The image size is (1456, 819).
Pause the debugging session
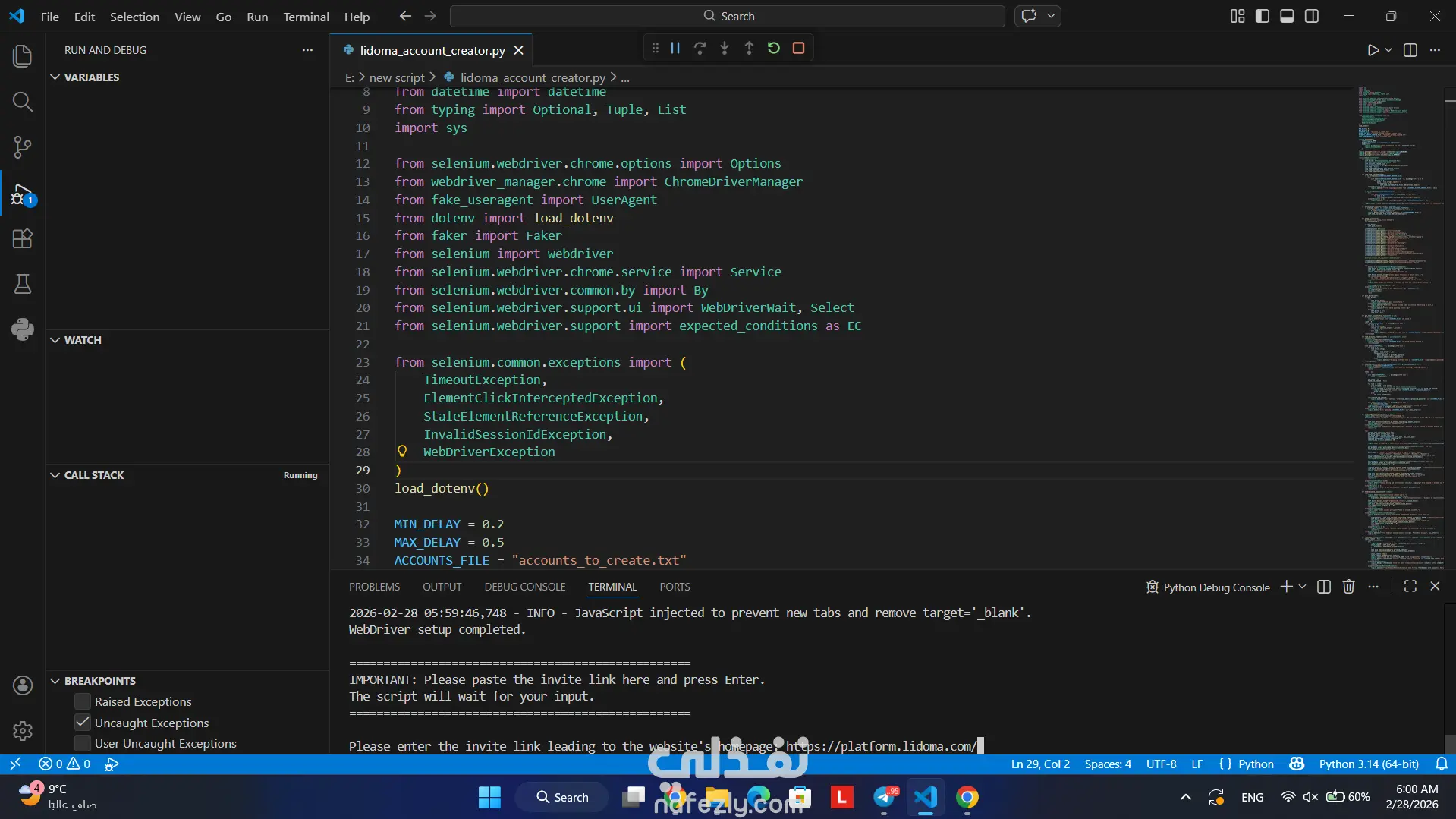coord(675,48)
